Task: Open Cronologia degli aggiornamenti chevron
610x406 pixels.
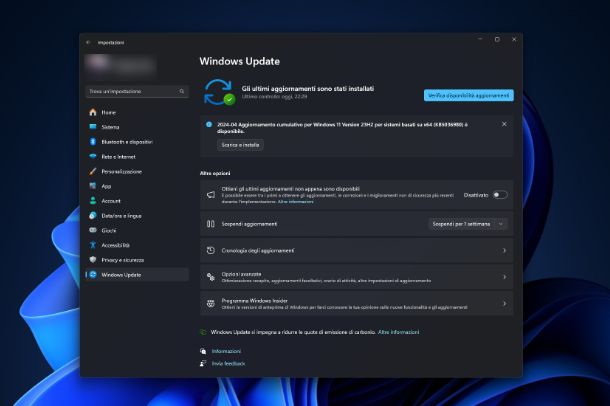Action: [x=504, y=250]
